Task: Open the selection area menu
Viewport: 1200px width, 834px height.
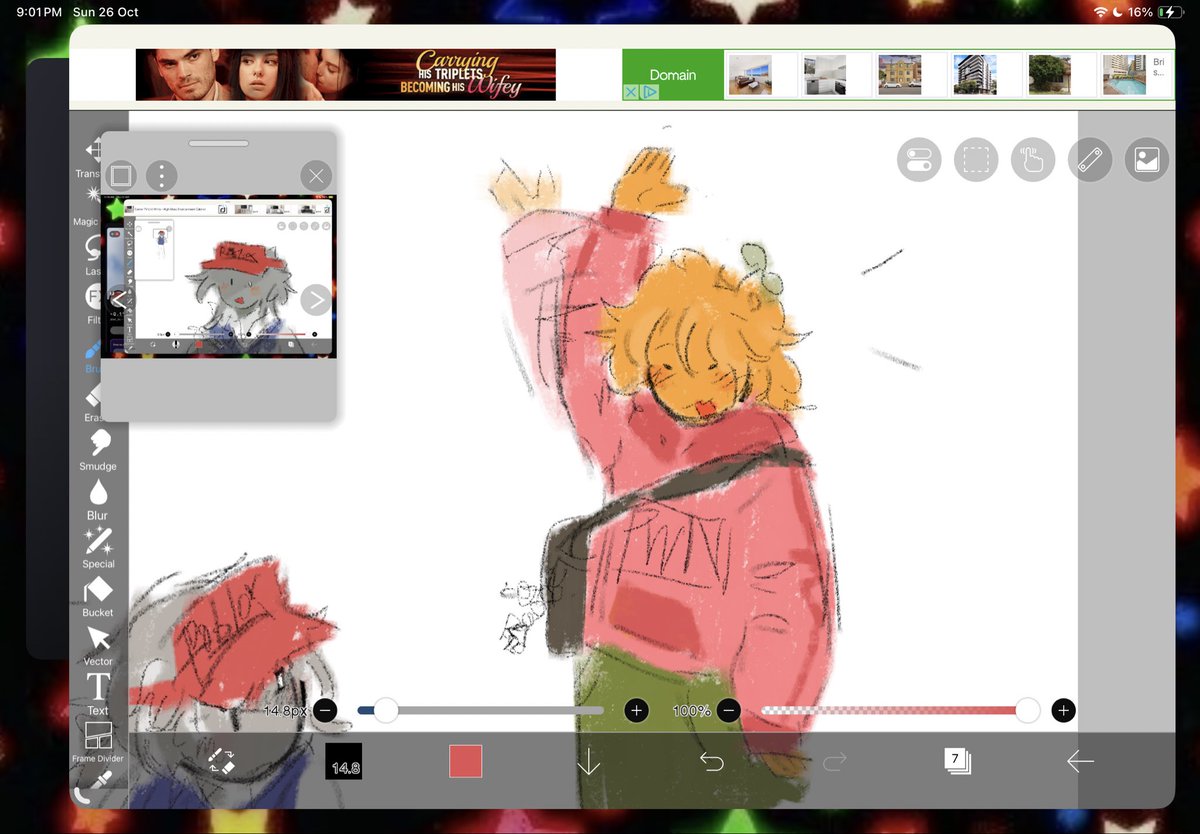Action: coord(976,160)
